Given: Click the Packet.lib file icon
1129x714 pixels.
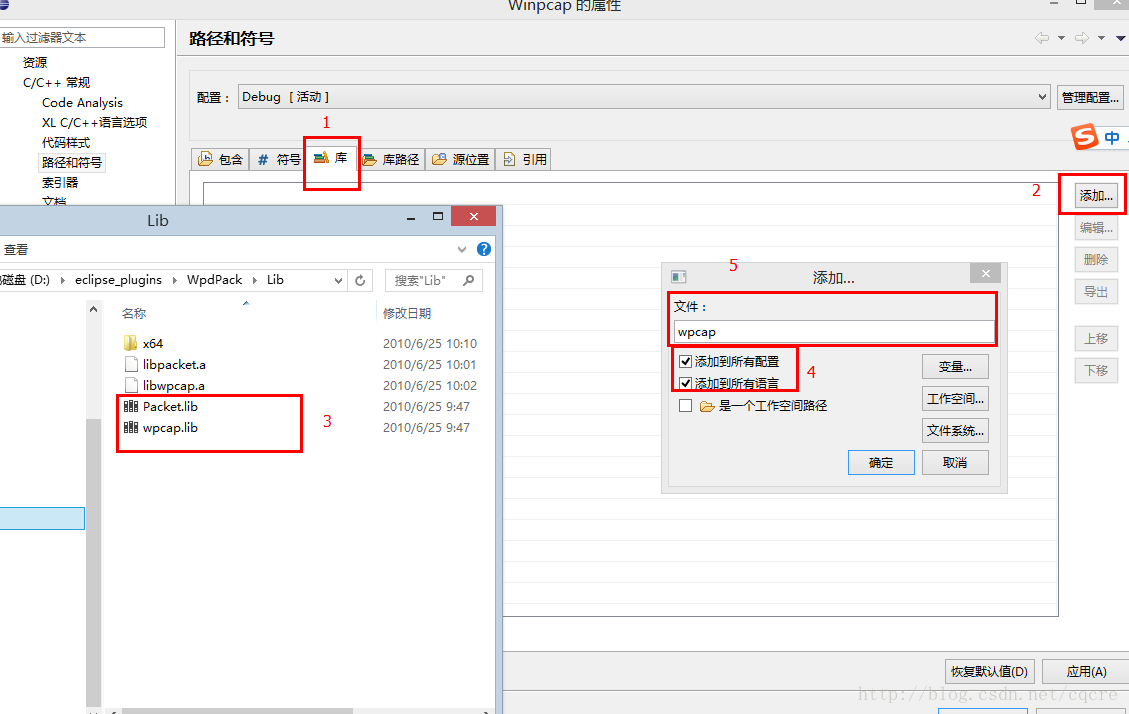Looking at the screenshot, I should click(130, 406).
